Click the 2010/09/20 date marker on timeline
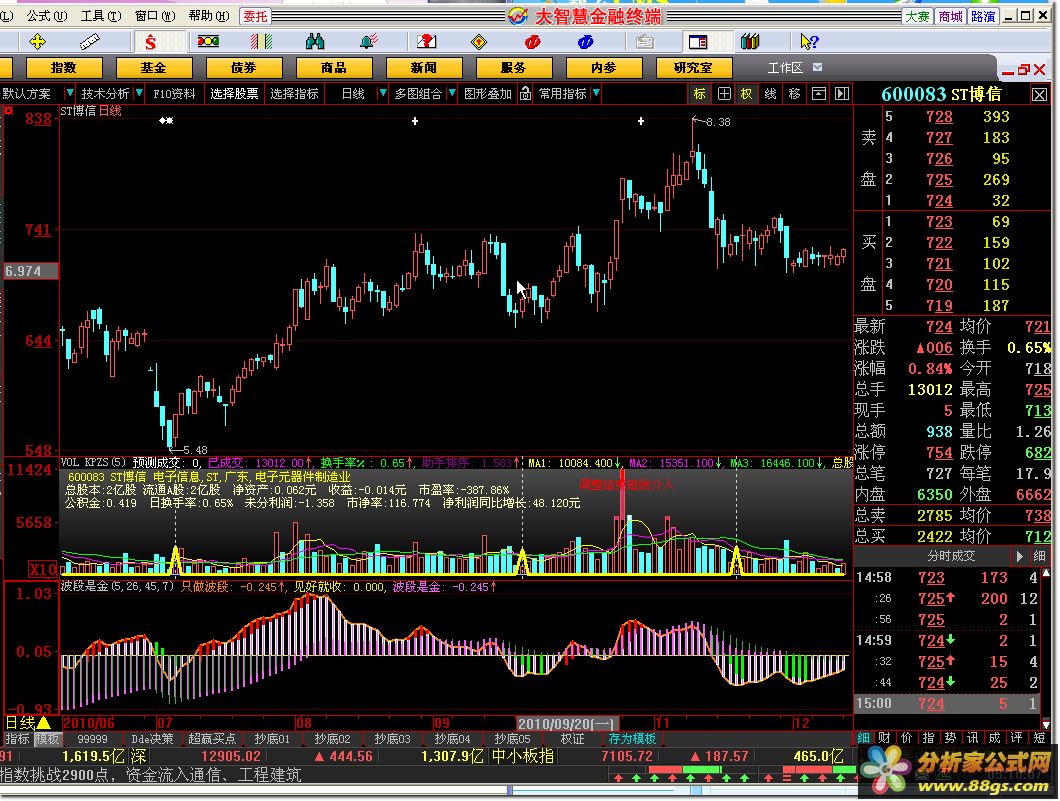1060x801 pixels. pyautogui.click(x=567, y=724)
